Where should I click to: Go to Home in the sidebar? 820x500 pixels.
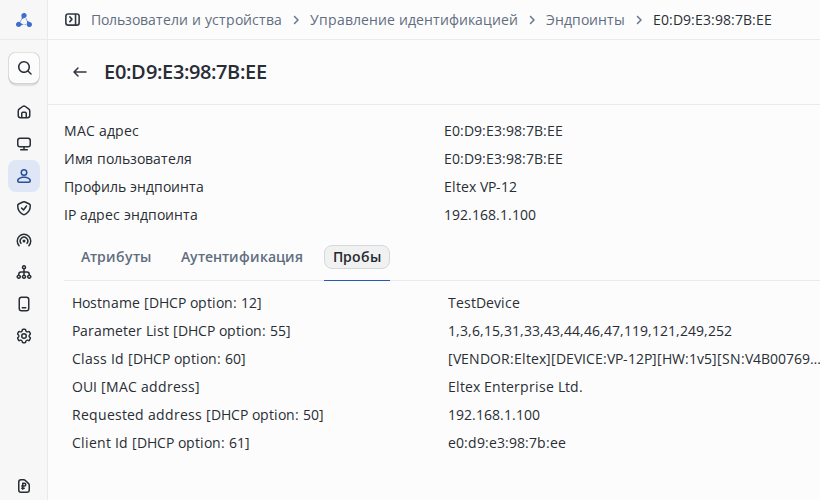pos(24,112)
